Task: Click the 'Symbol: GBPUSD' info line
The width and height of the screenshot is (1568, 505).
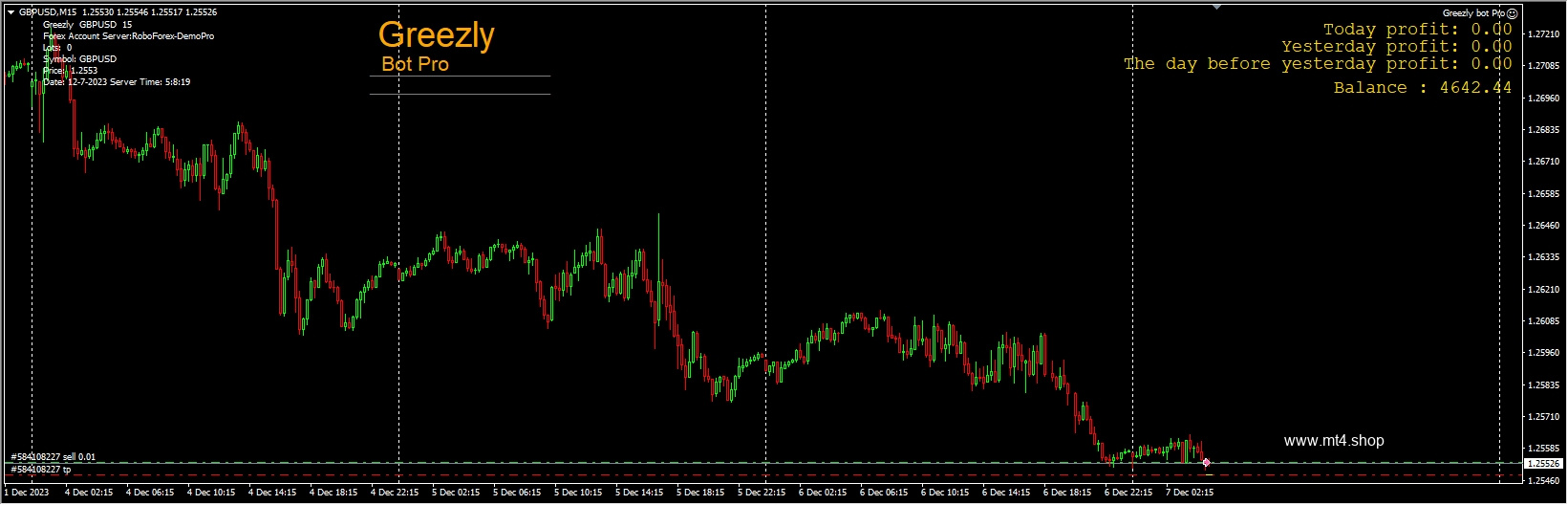Action: tap(80, 59)
